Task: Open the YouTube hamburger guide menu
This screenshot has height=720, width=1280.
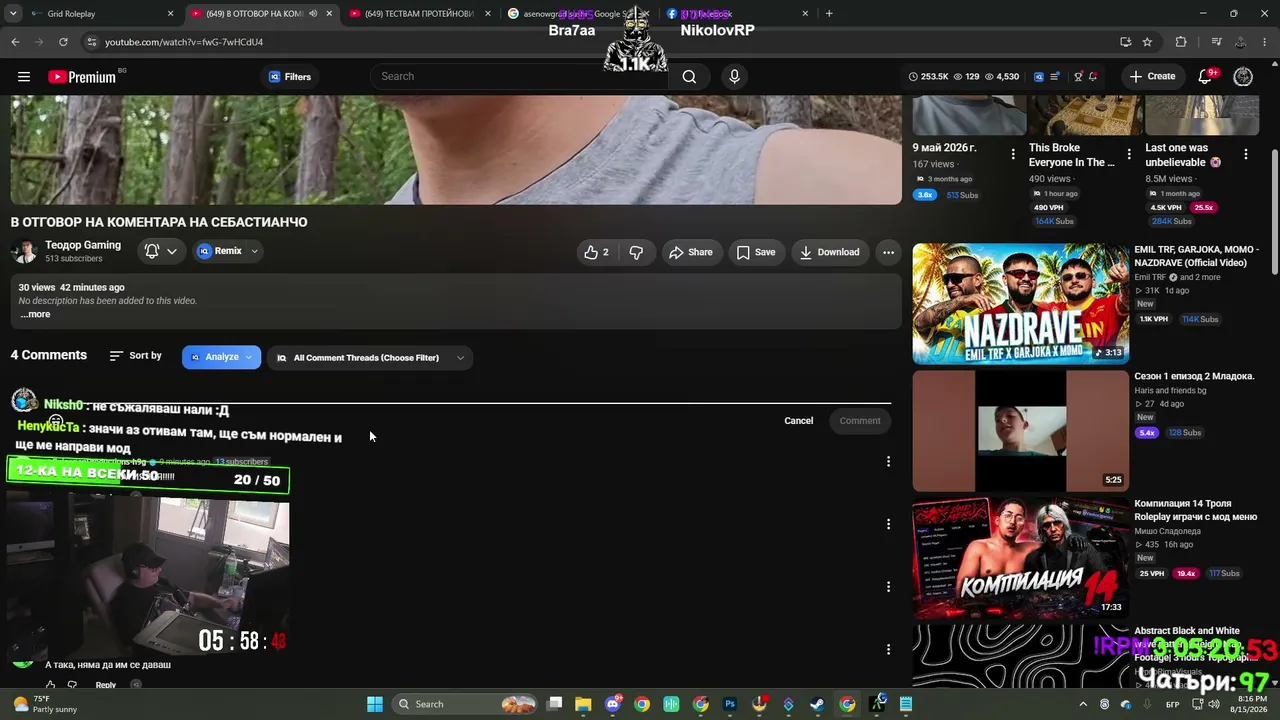Action: [x=24, y=77]
